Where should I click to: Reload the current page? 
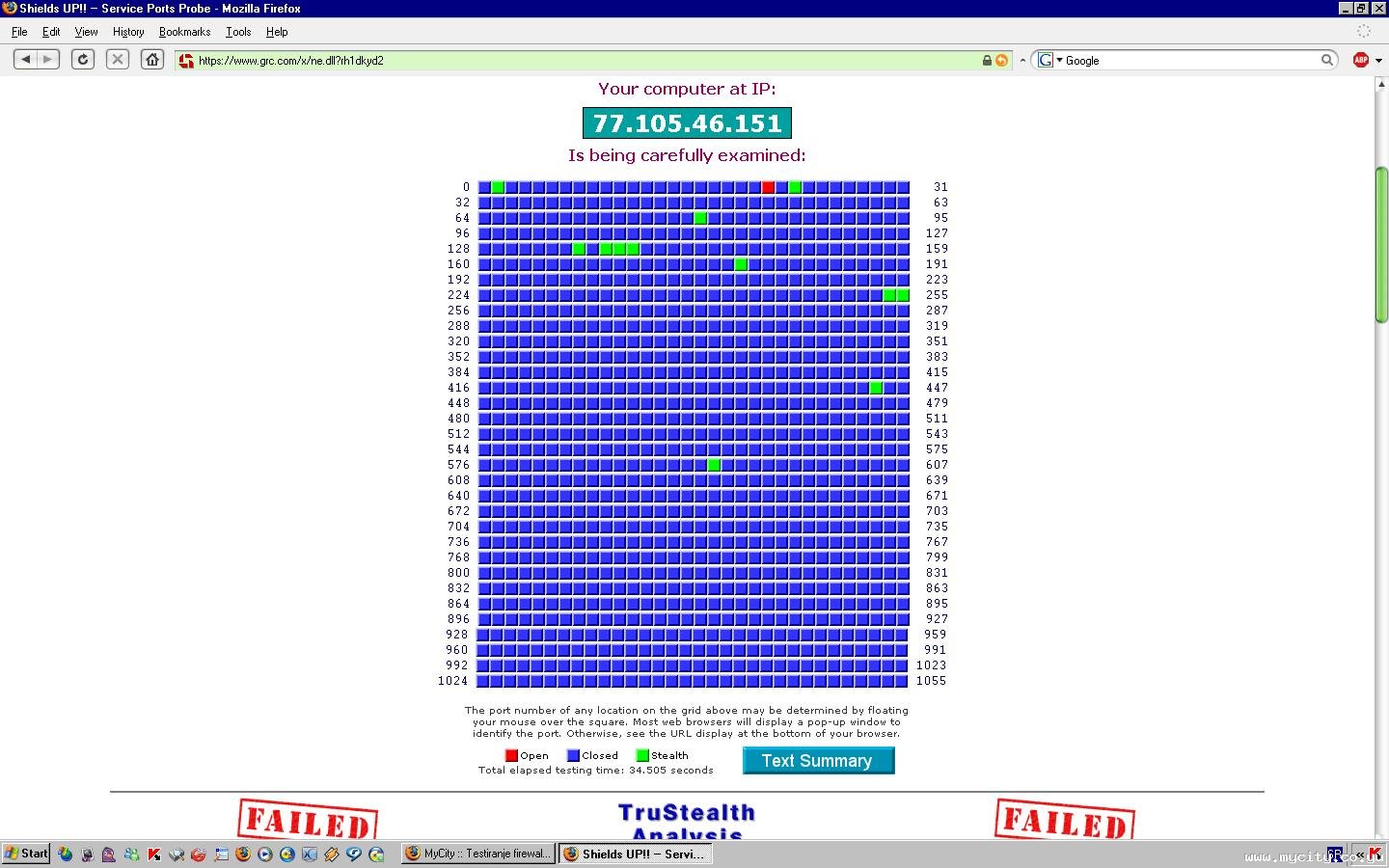[83, 60]
